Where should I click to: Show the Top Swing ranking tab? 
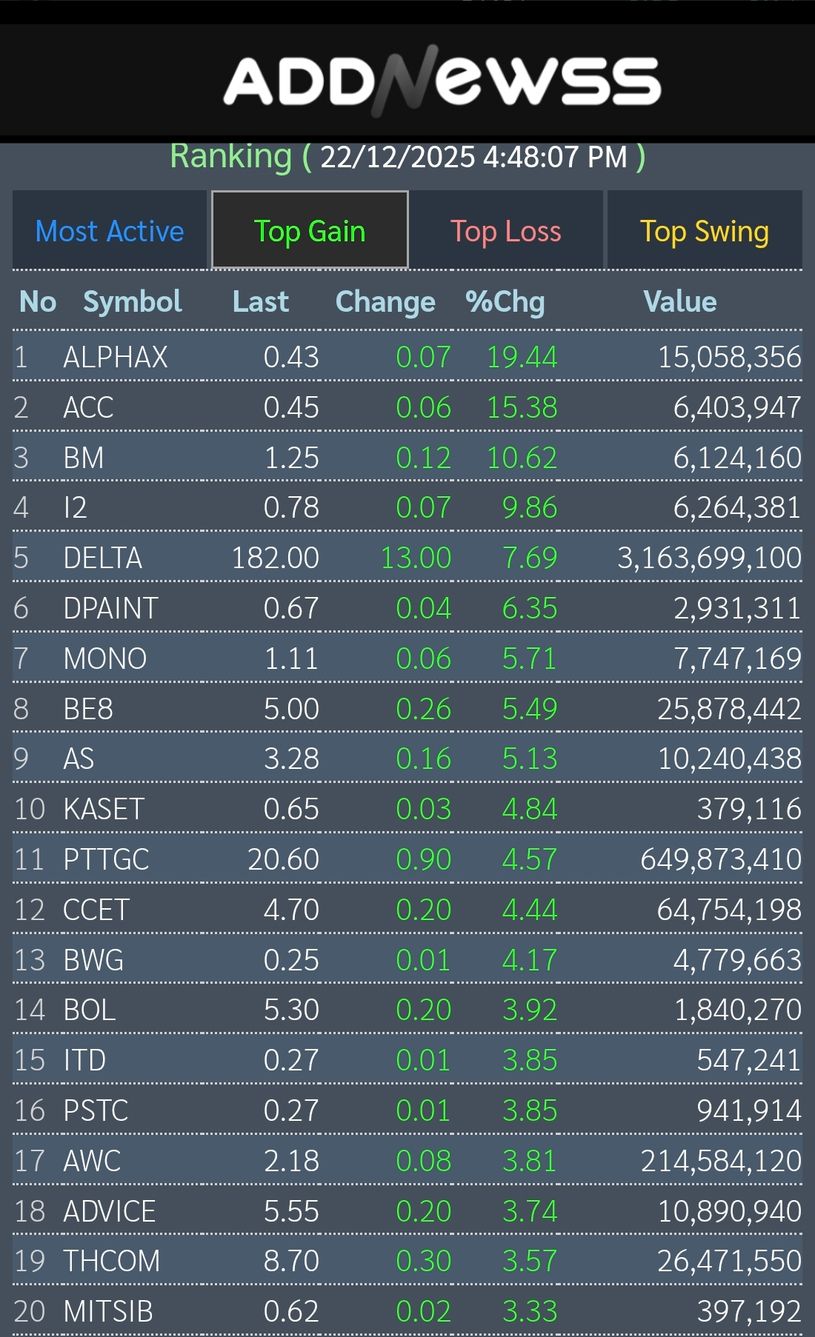point(704,231)
